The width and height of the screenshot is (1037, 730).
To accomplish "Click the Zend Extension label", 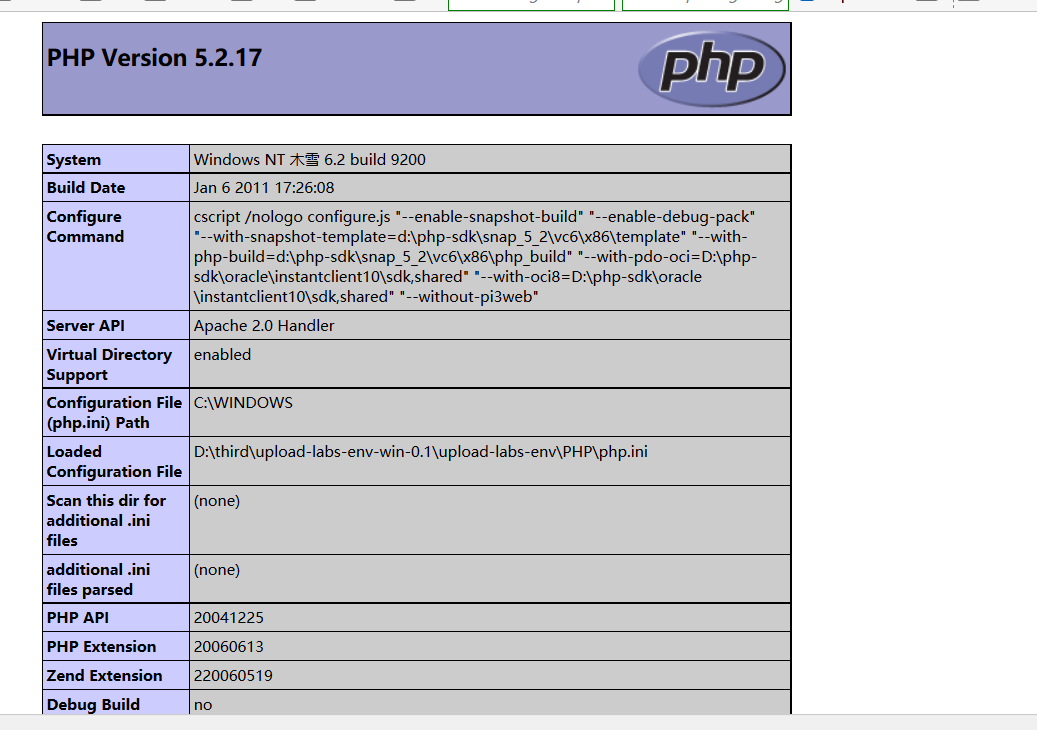I will [x=104, y=676].
